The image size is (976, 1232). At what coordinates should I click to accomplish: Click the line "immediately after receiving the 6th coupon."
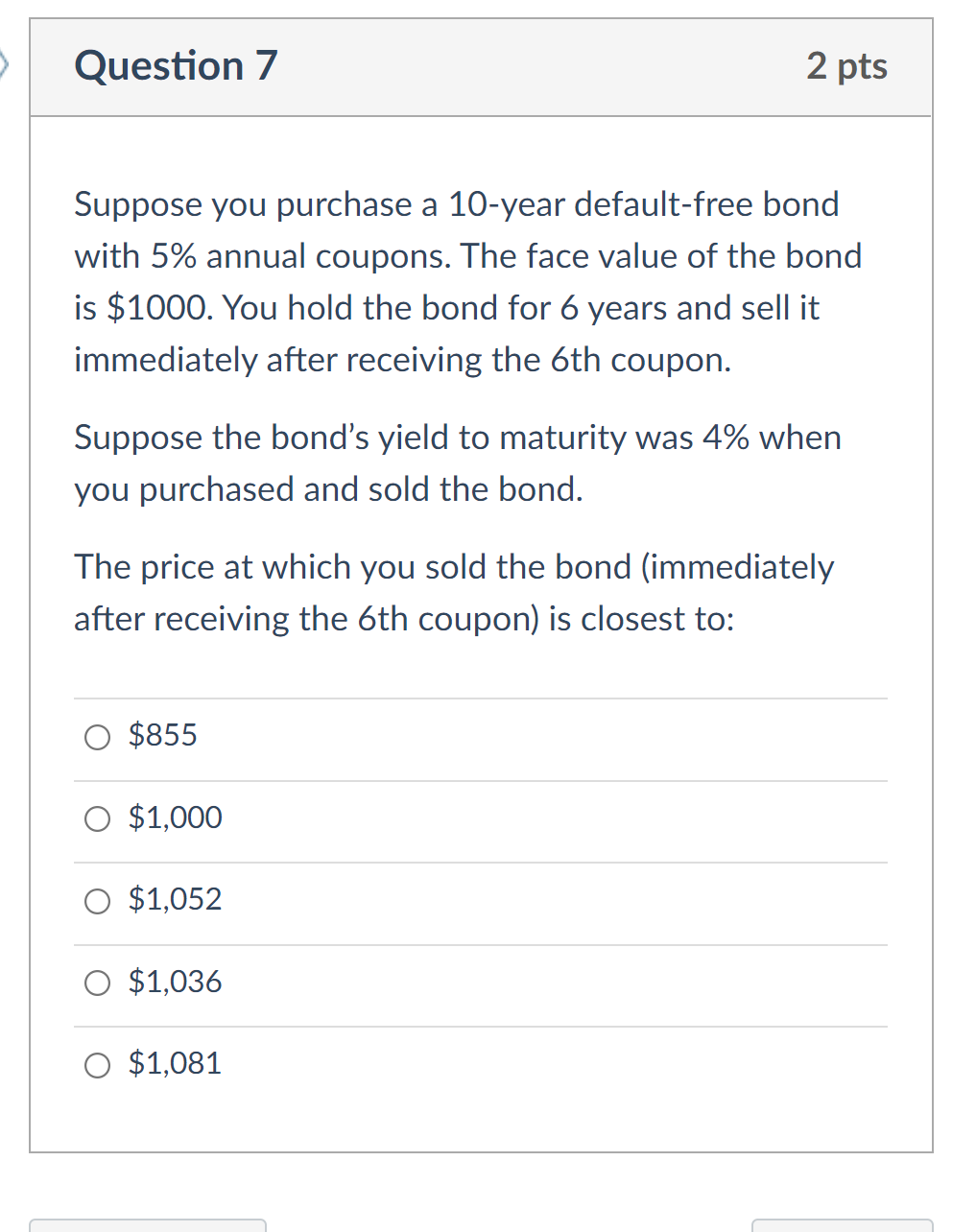coord(402,360)
